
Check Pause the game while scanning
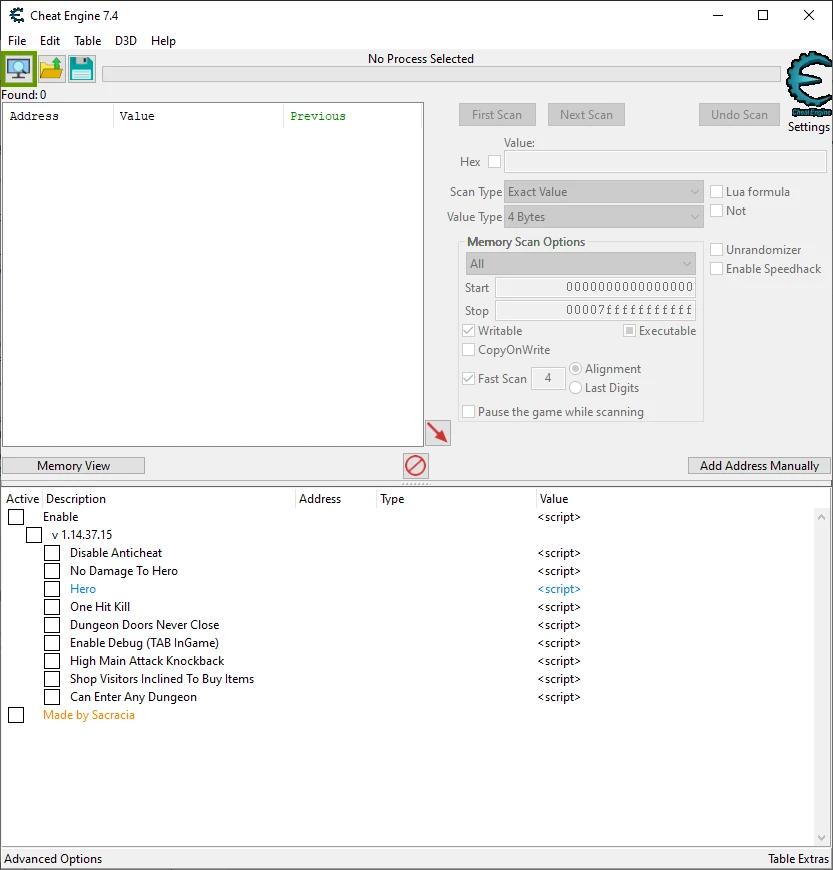pos(468,412)
